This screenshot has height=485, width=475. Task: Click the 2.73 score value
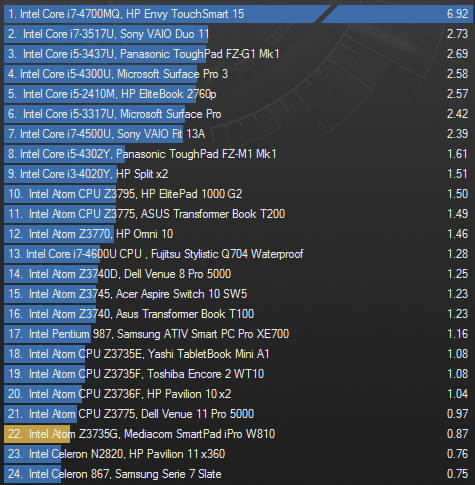pos(457,34)
